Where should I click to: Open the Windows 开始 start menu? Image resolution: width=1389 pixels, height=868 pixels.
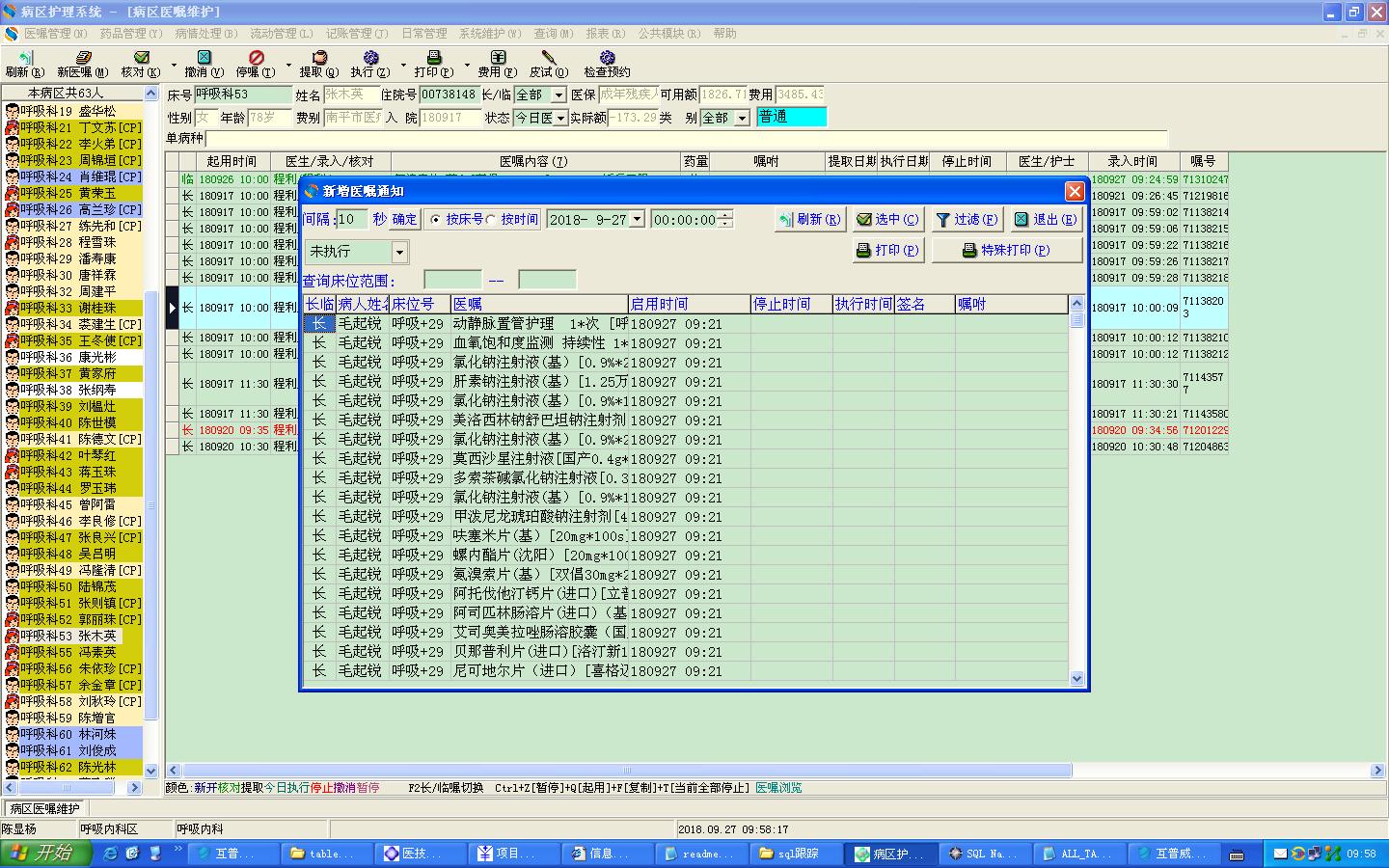click(46, 854)
